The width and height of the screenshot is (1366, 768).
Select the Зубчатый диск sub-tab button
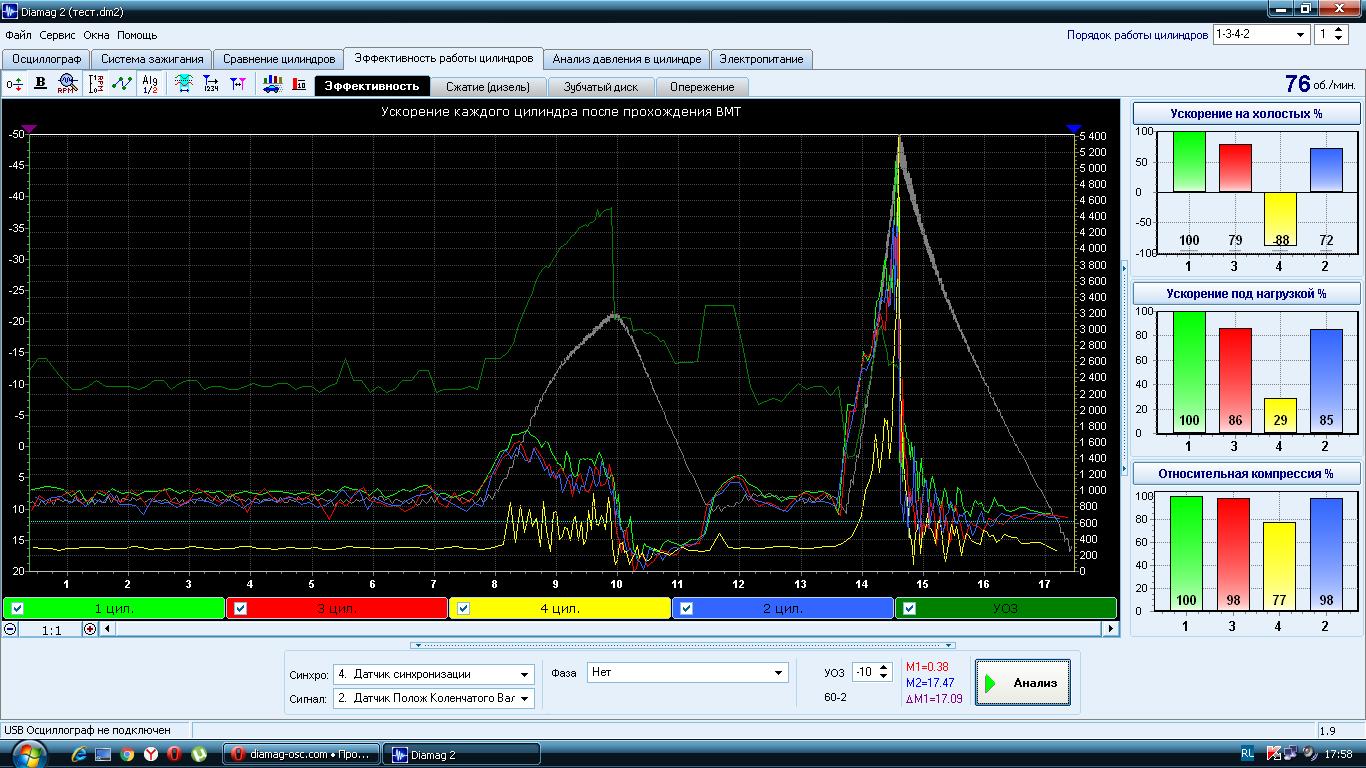click(x=600, y=86)
